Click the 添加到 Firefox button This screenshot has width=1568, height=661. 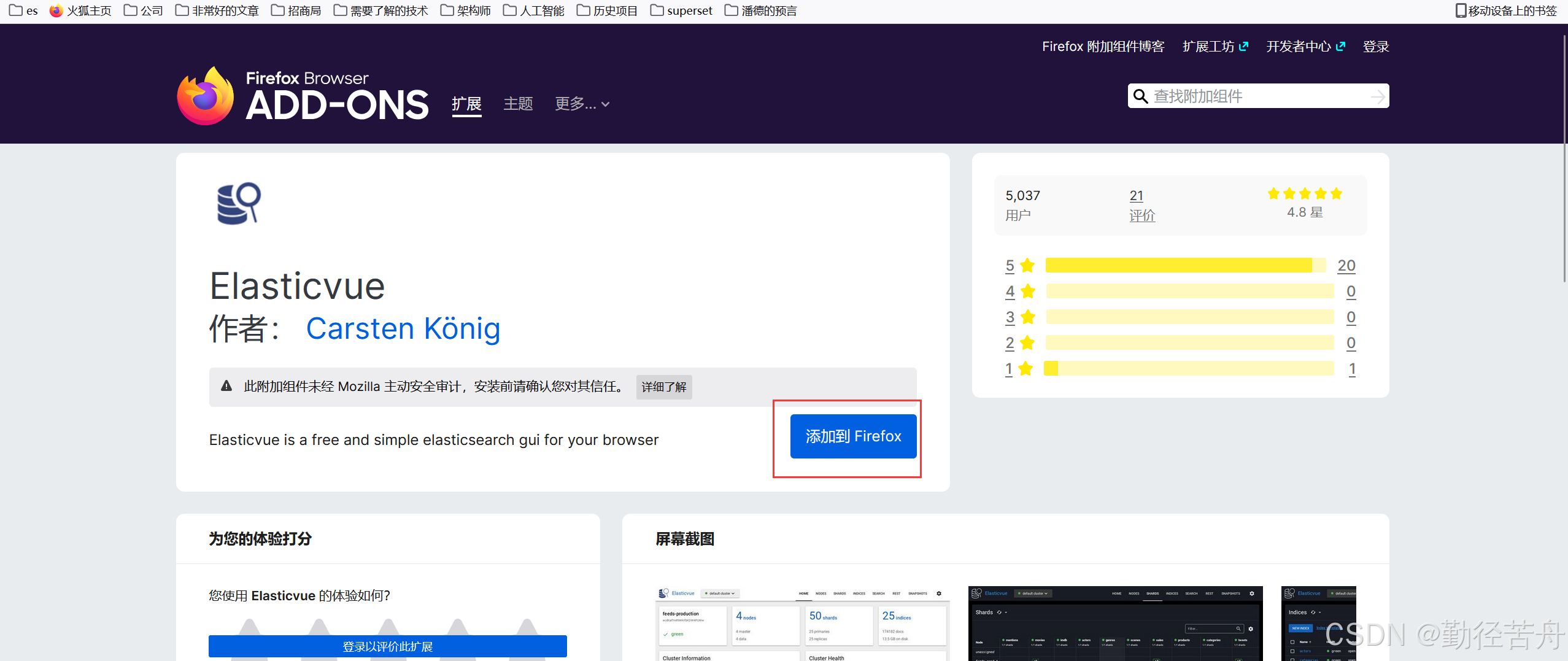[x=853, y=436]
